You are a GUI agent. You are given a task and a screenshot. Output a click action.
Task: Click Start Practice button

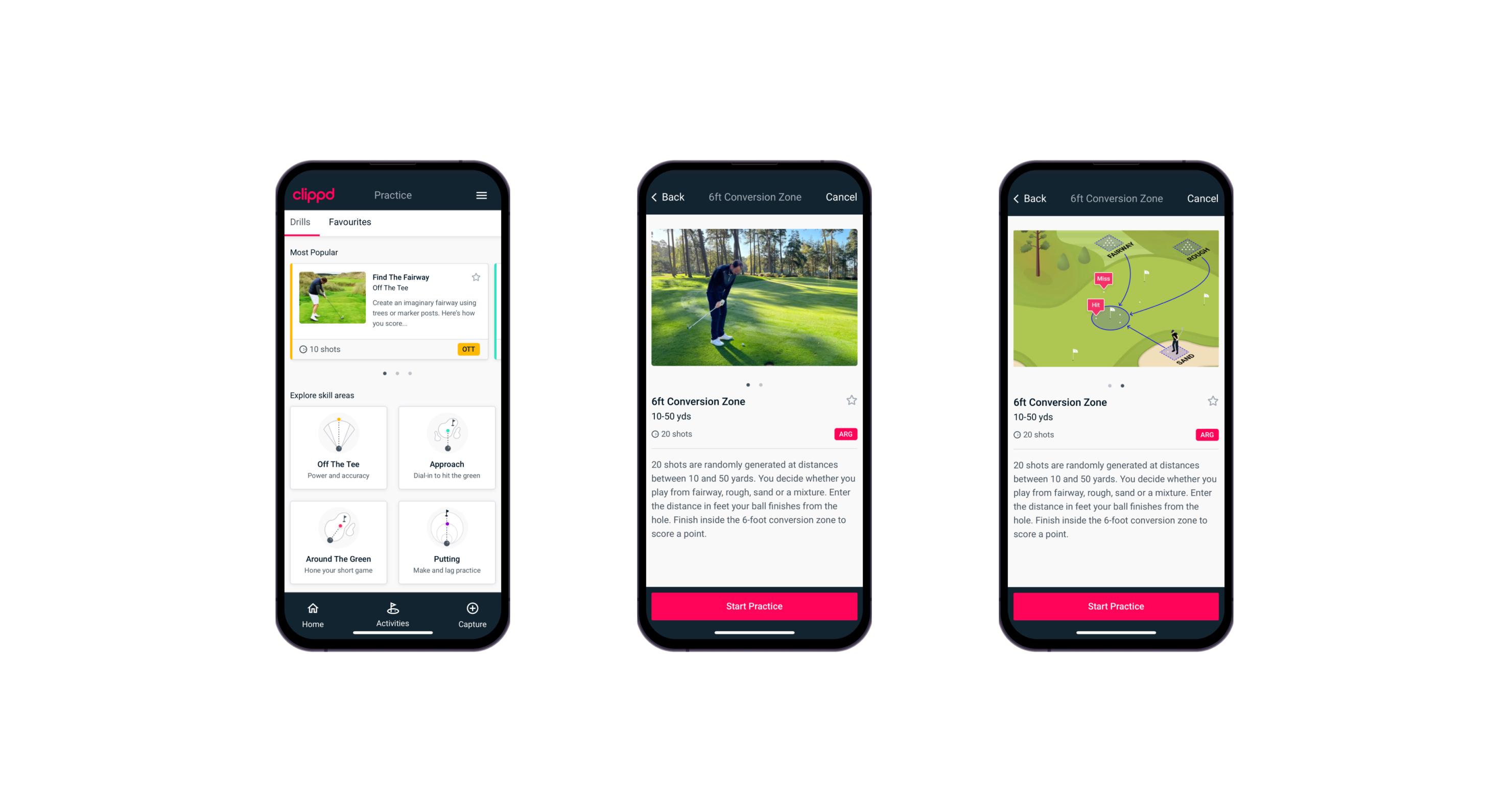pos(754,606)
